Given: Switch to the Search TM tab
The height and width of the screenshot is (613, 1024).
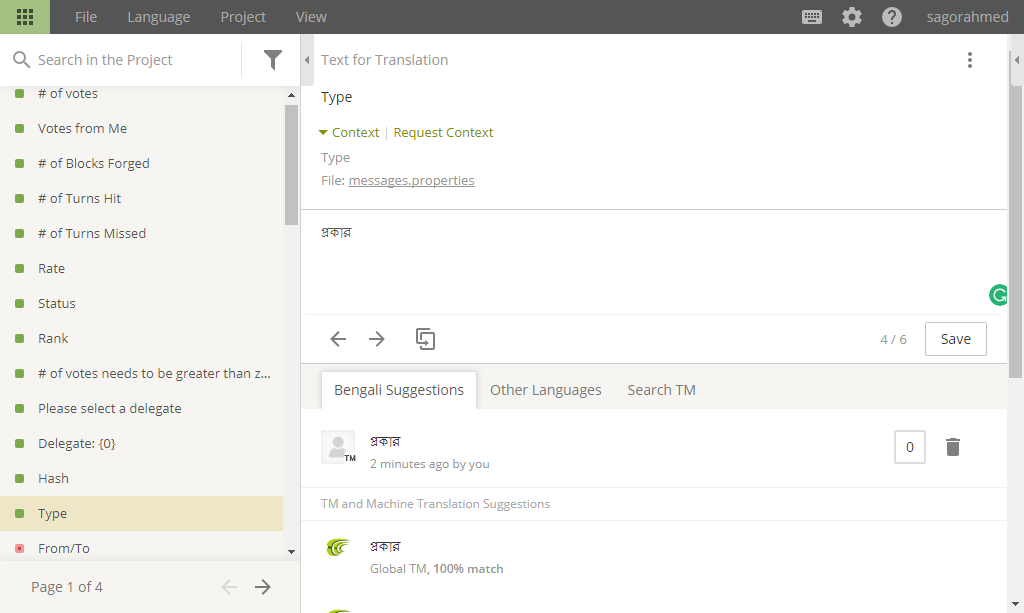Looking at the screenshot, I should 661,390.
